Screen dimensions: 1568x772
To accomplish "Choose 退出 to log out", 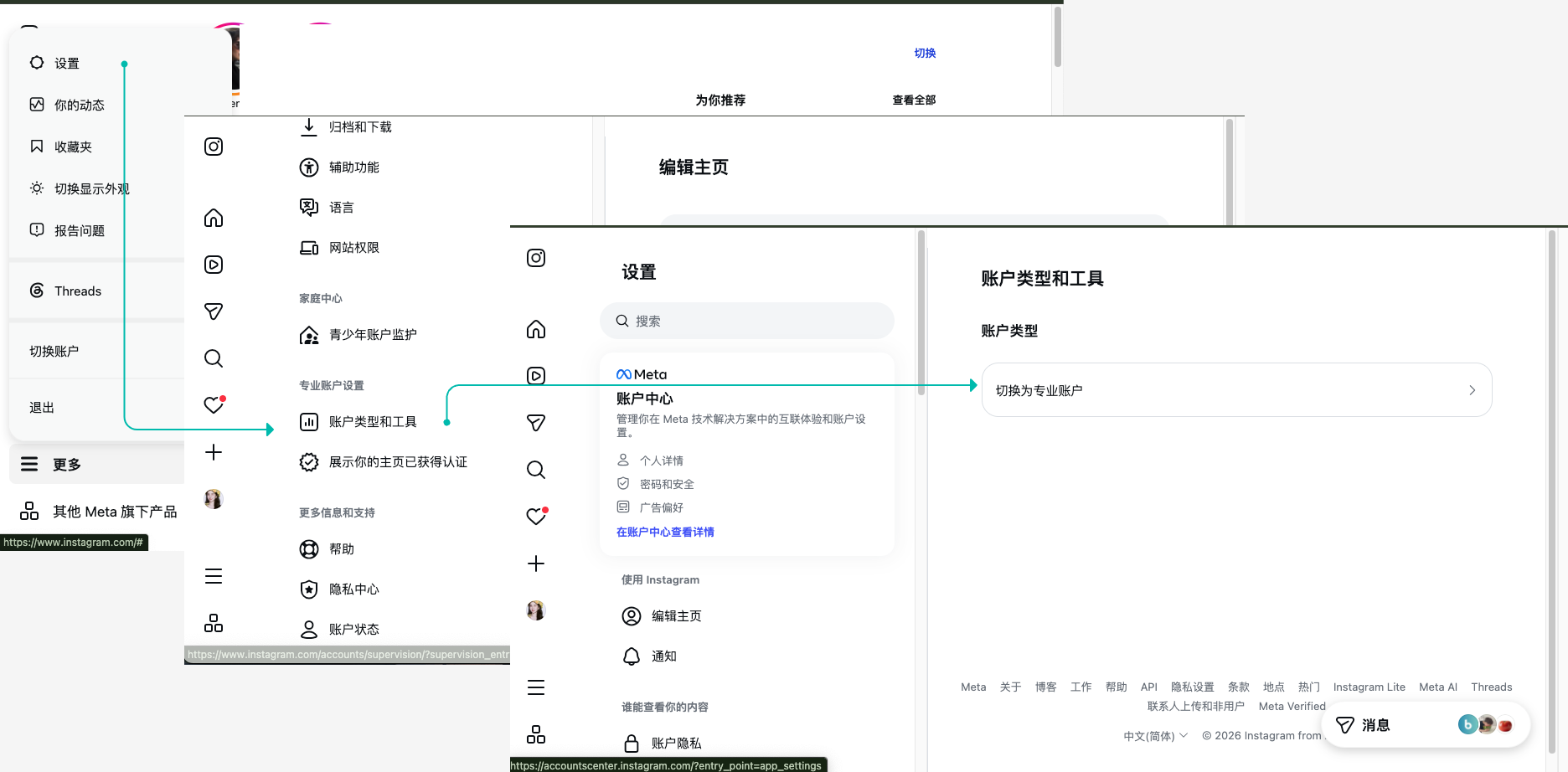I will click(x=42, y=407).
